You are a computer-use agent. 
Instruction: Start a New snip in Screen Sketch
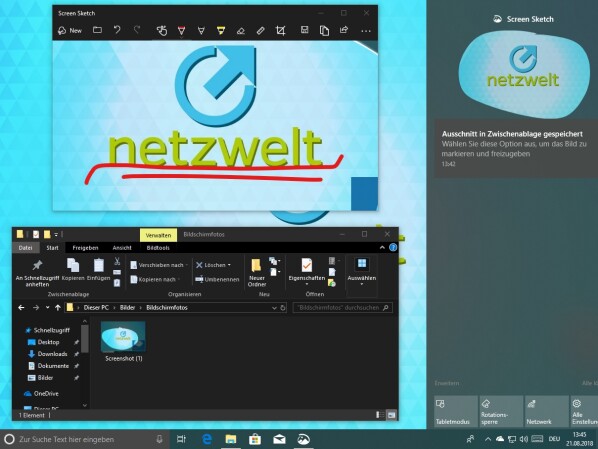point(70,31)
